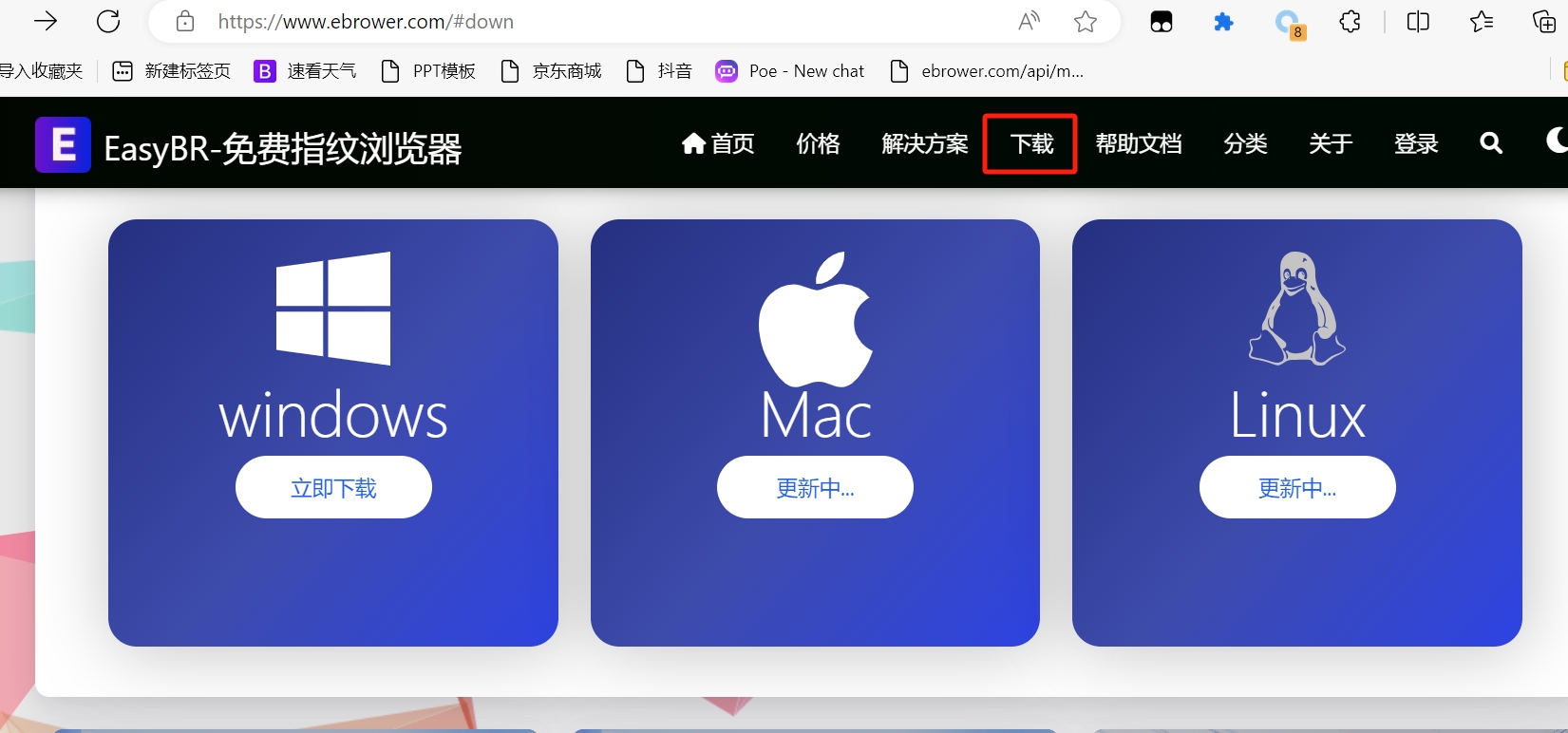Open the Collections icon
This screenshot has width=1568, height=733.
click(1544, 21)
